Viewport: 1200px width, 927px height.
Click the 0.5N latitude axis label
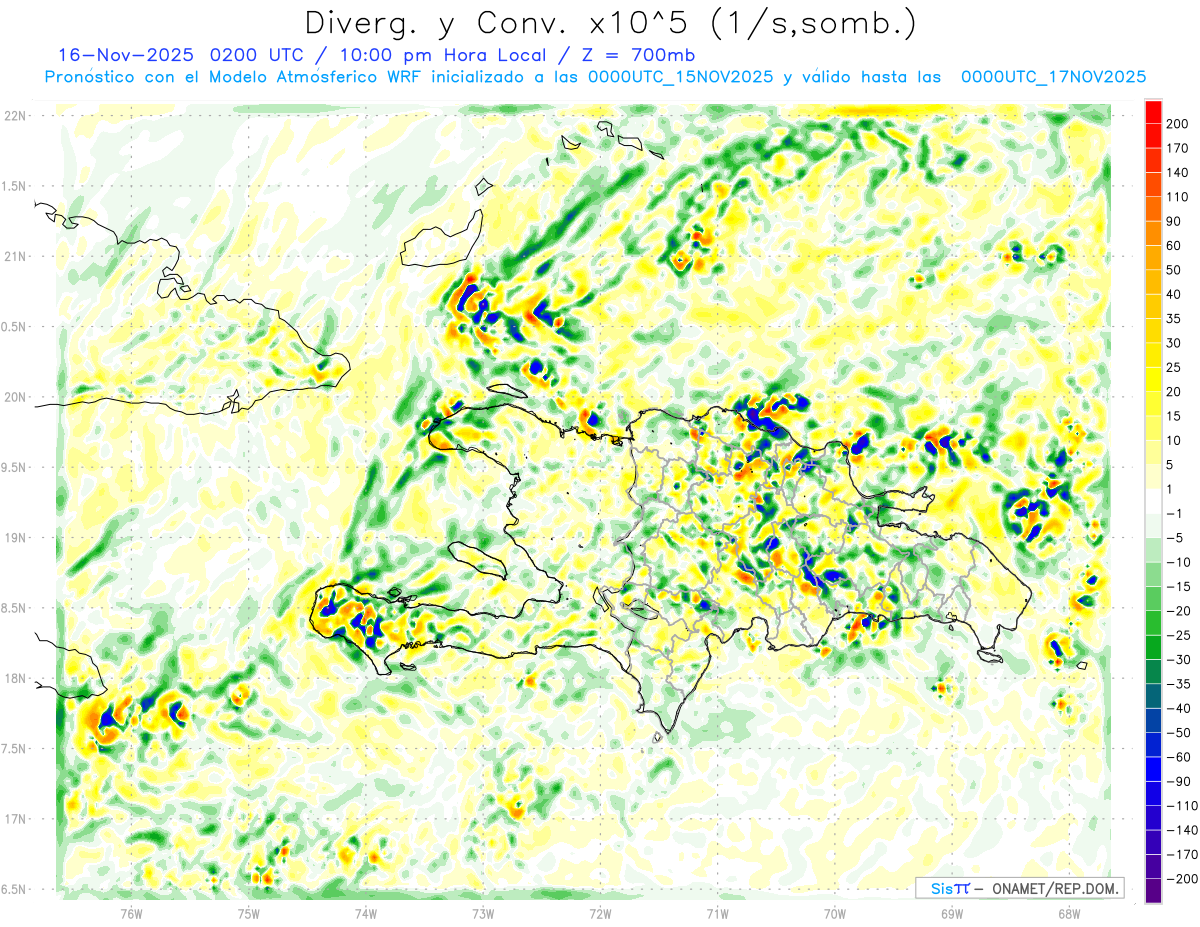[14, 327]
